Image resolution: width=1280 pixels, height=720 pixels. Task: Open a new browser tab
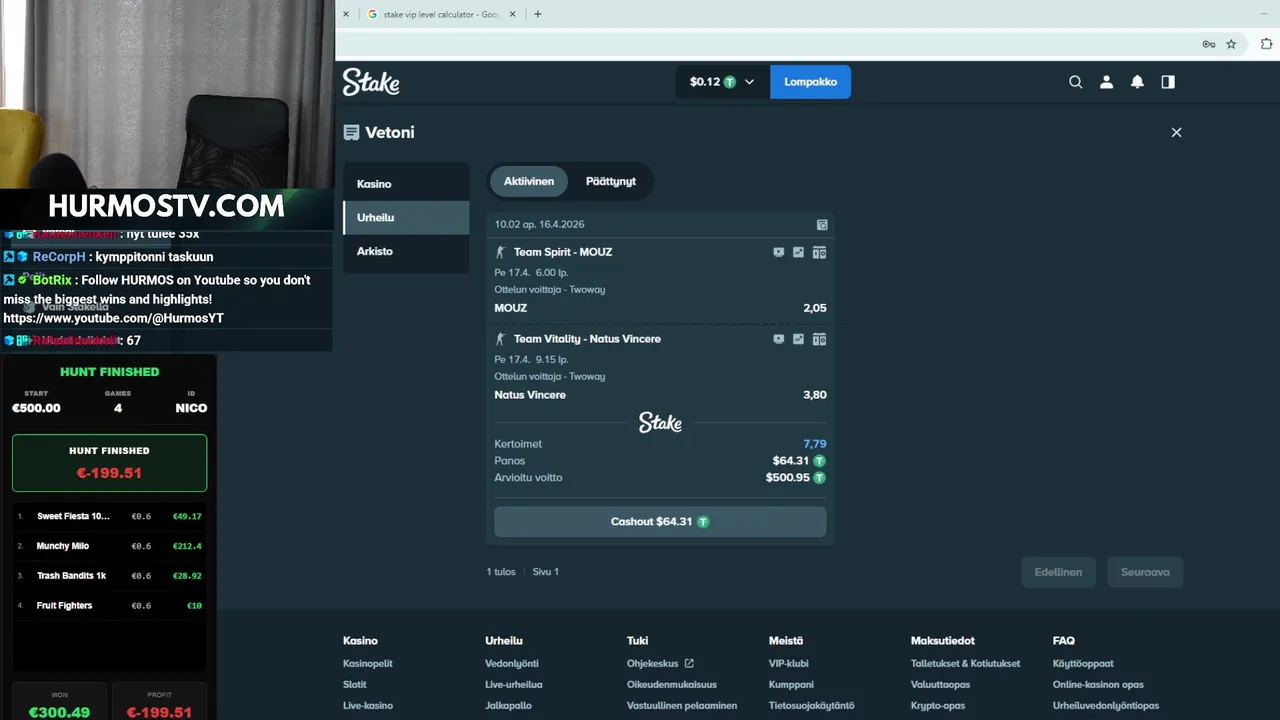(x=537, y=14)
